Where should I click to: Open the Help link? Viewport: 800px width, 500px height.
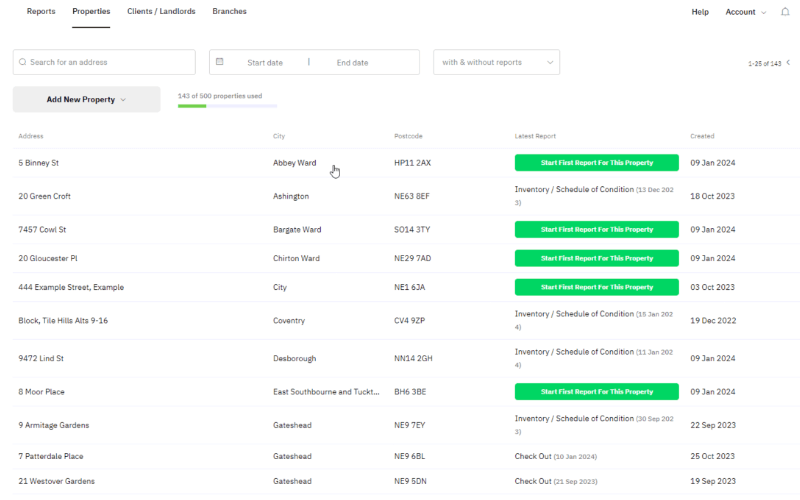[x=700, y=12]
